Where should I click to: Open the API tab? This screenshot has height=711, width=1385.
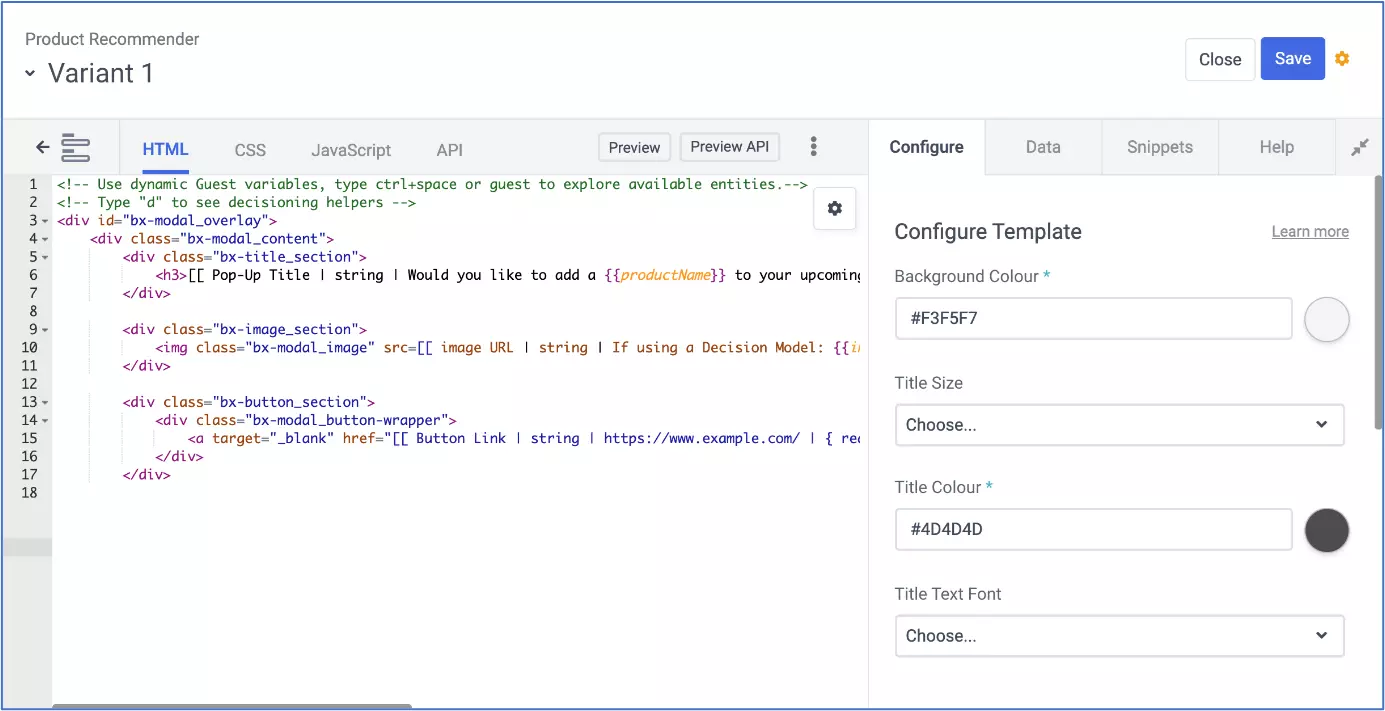pyautogui.click(x=450, y=150)
